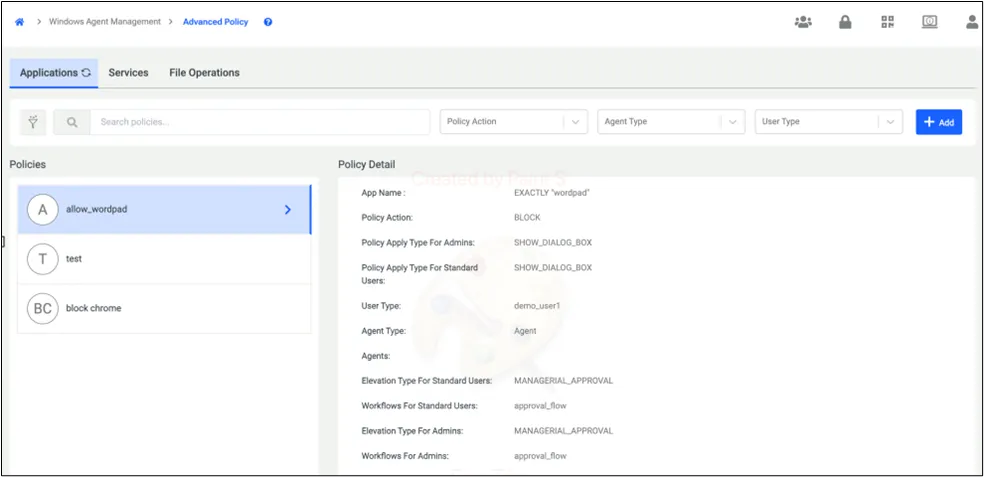Select the block chrome policy row
This screenshot has width=984, height=477.
[x=164, y=309]
